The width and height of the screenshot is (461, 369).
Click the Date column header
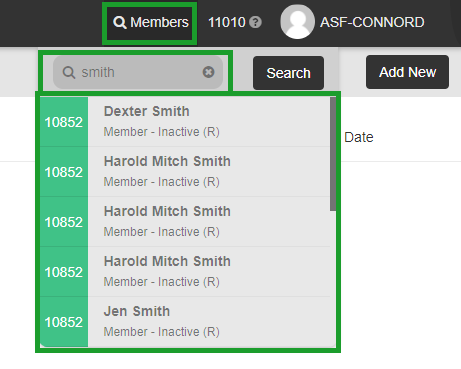click(359, 137)
